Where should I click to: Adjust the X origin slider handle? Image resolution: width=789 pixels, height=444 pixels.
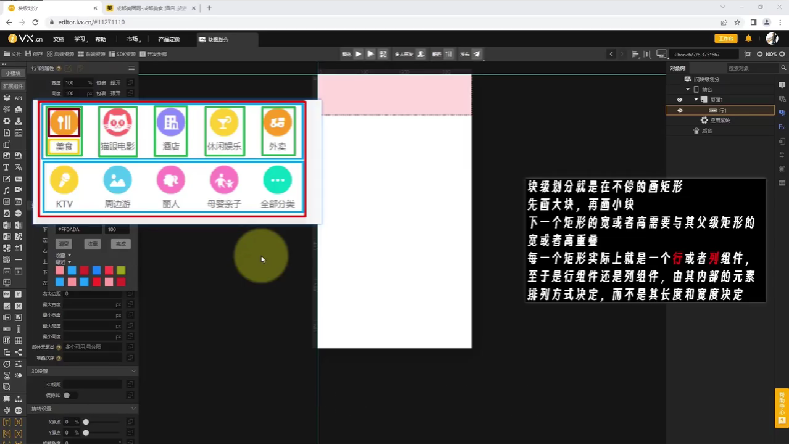click(x=86, y=422)
